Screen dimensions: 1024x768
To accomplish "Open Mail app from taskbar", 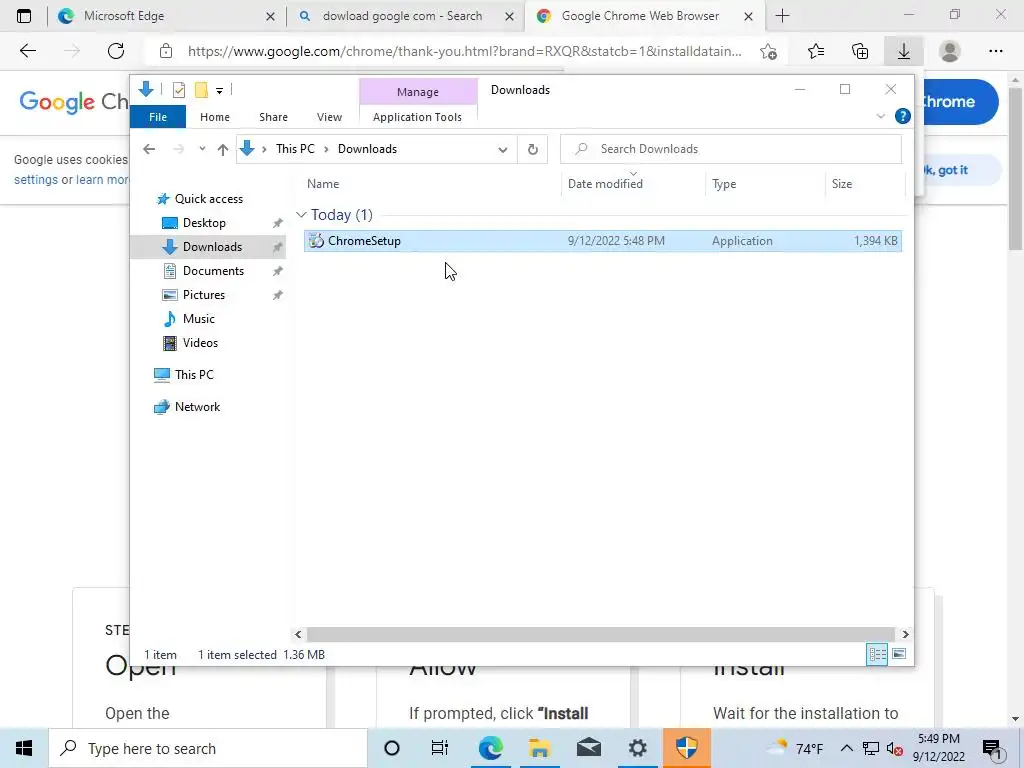I will pos(588,748).
